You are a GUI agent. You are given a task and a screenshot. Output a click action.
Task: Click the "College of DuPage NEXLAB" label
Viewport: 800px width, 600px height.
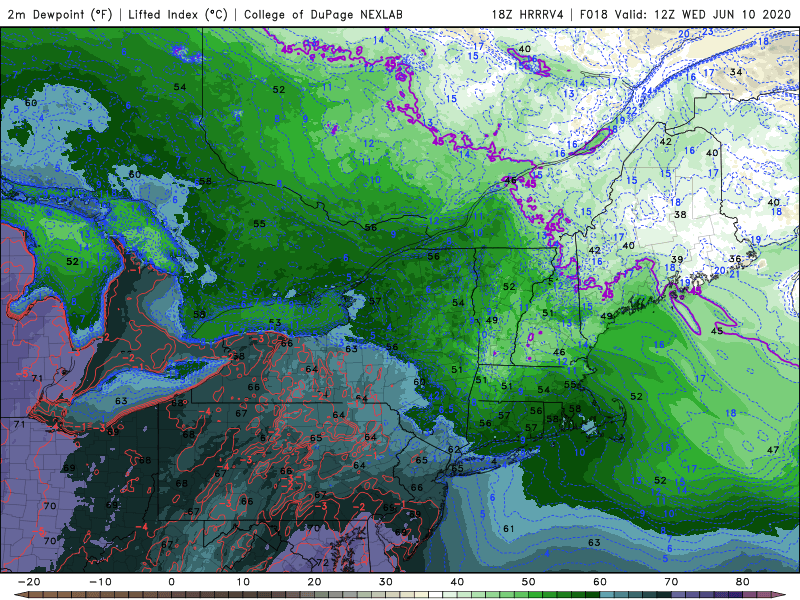click(x=323, y=15)
